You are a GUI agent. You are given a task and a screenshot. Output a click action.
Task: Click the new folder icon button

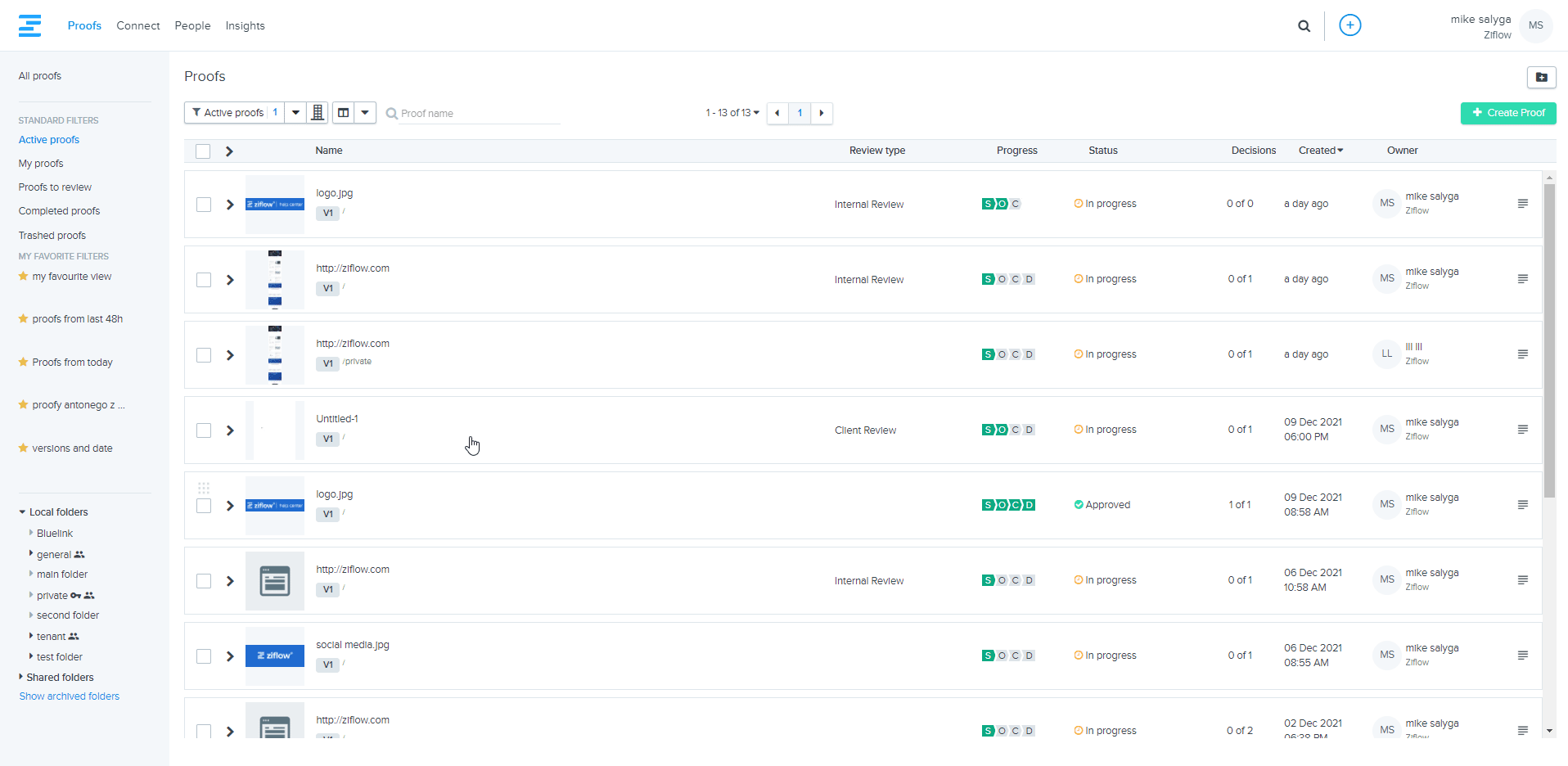[1541, 77]
